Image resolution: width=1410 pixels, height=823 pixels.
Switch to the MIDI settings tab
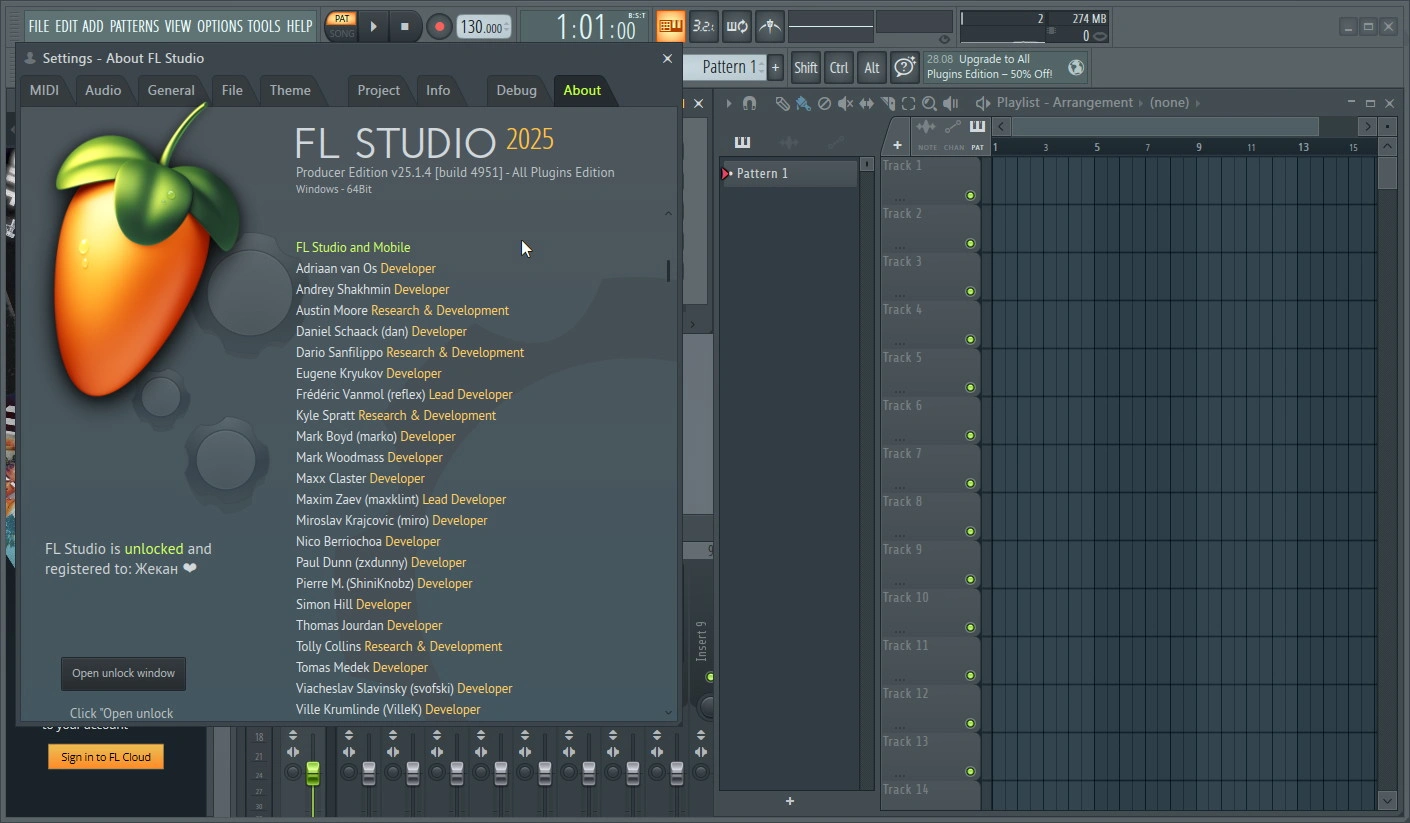[x=44, y=90]
